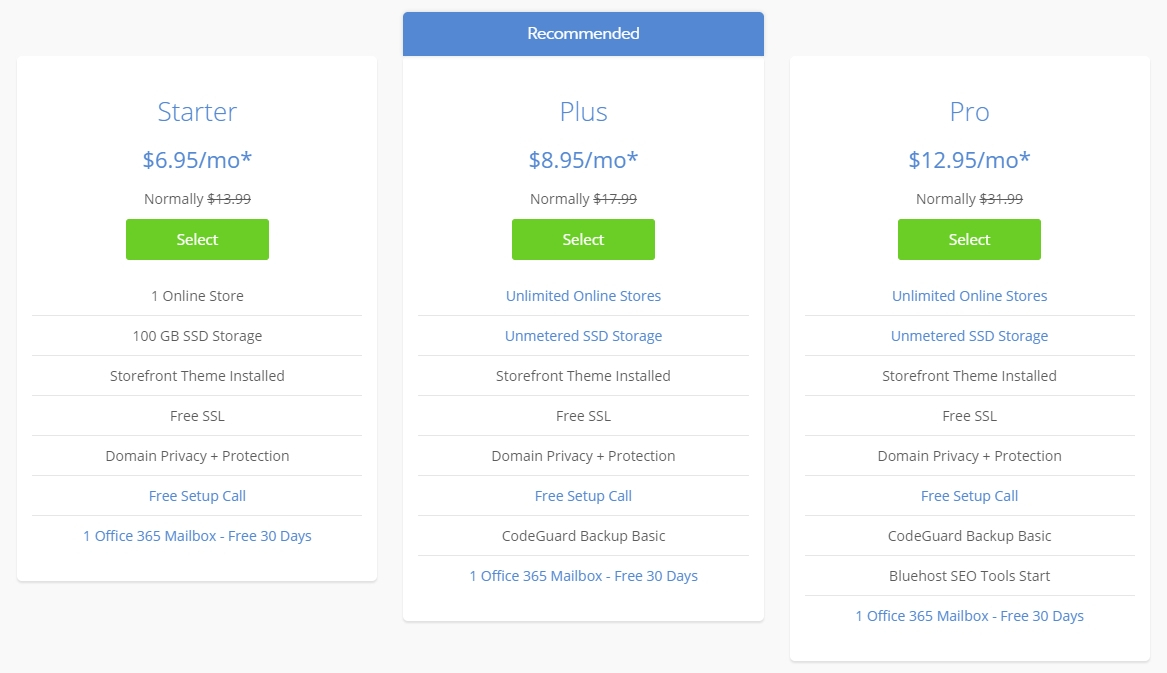
Task: Click the $6.95/mo* price
Action: tap(197, 159)
